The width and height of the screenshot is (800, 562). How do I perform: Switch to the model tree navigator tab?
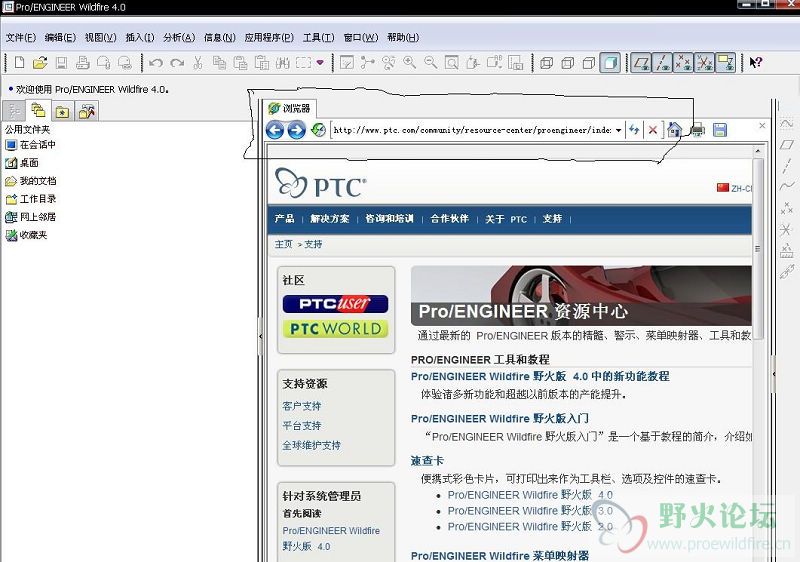pos(14,111)
